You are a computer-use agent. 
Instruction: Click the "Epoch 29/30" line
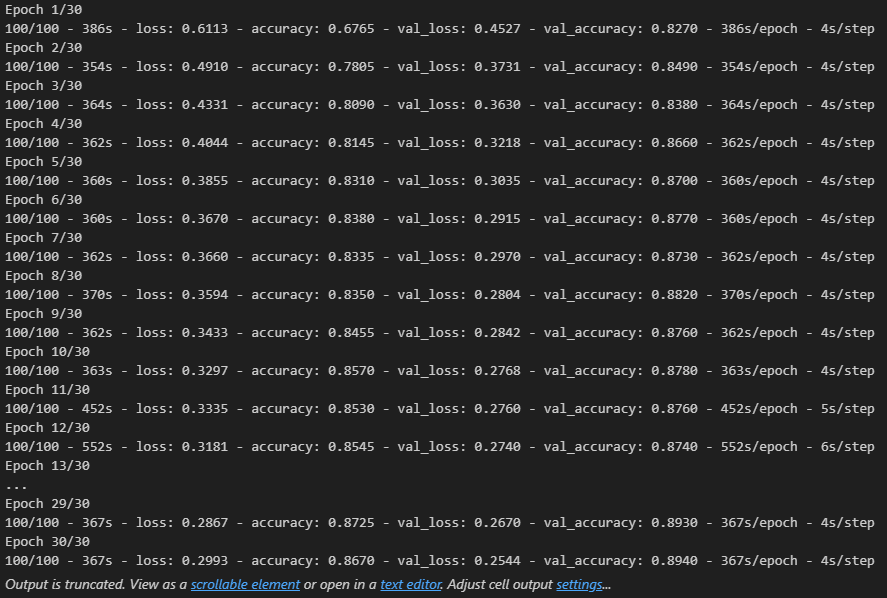pos(48,504)
